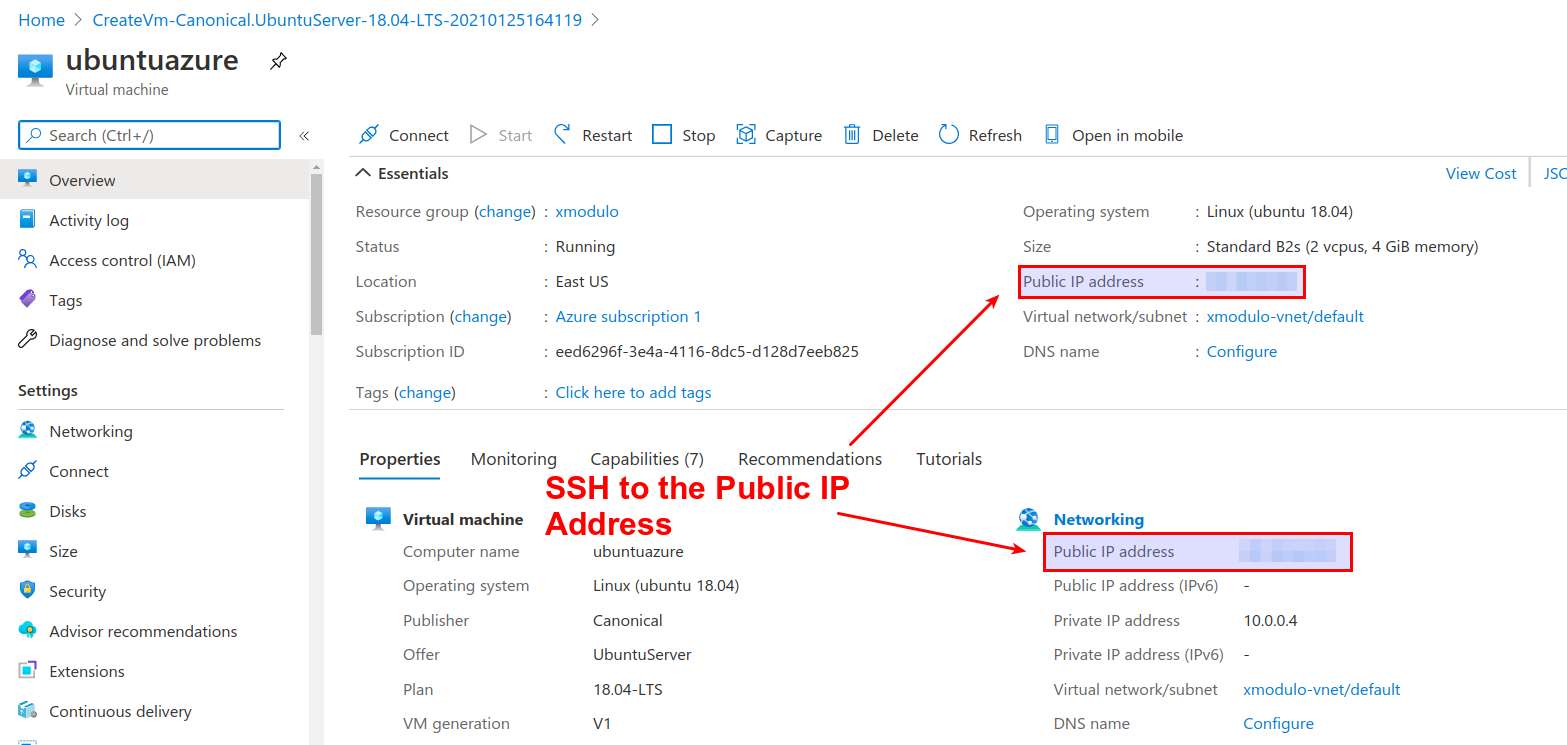The width and height of the screenshot is (1567, 745).
Task: Click the Security shield icon in sidebar
Action: (x=28, y=591)
